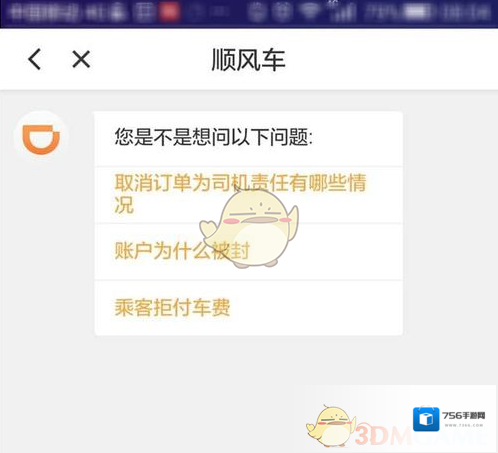498x453 pixels.
Task: Open 乘客拒付车费 question
Action: pos(248,308)
